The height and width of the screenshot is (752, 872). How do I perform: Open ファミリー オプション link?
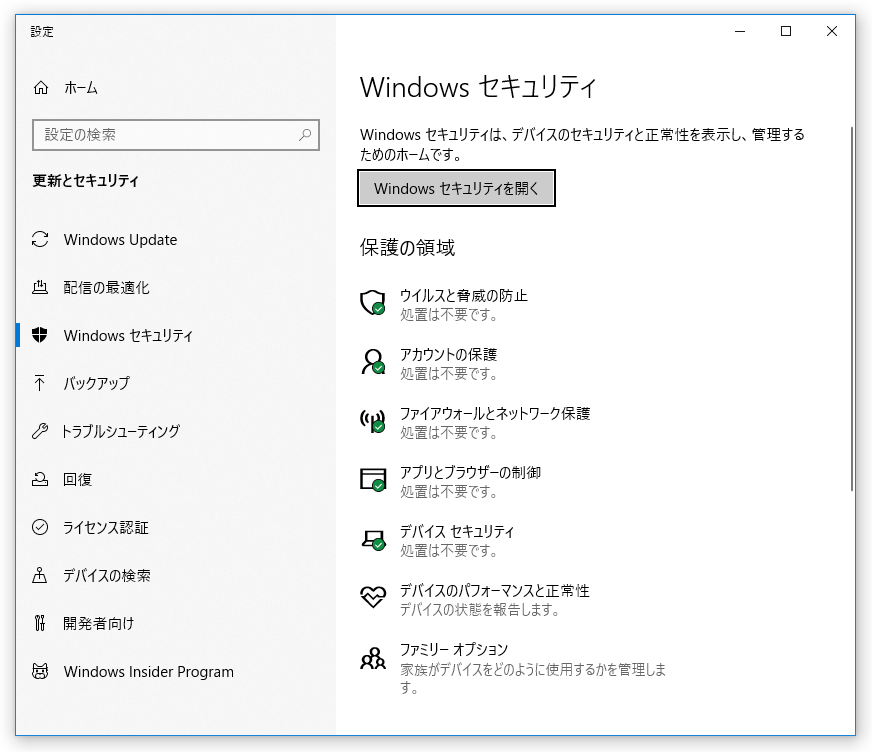(x=454, y=649)
